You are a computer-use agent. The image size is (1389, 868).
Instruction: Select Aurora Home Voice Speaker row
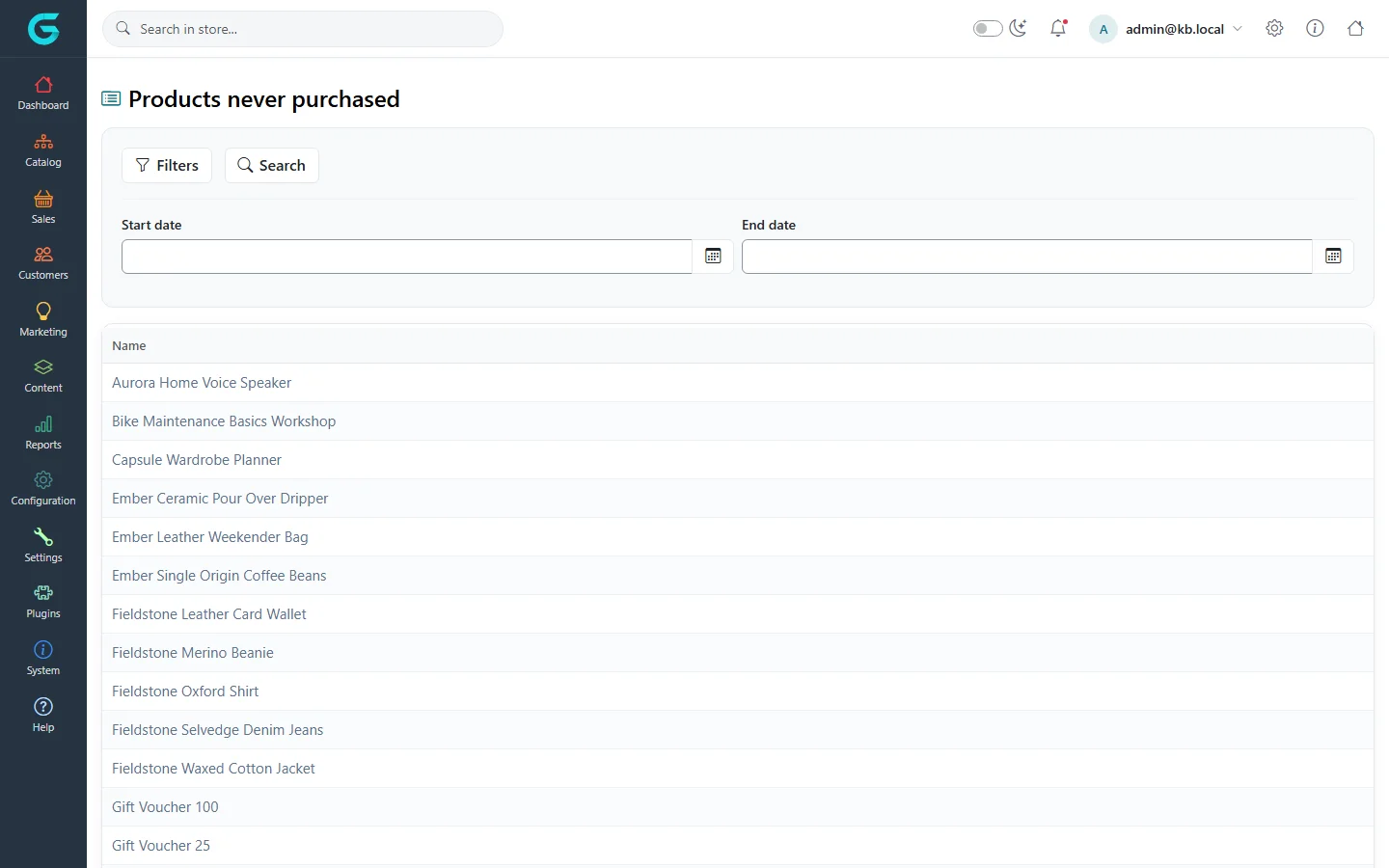(738, 383)
